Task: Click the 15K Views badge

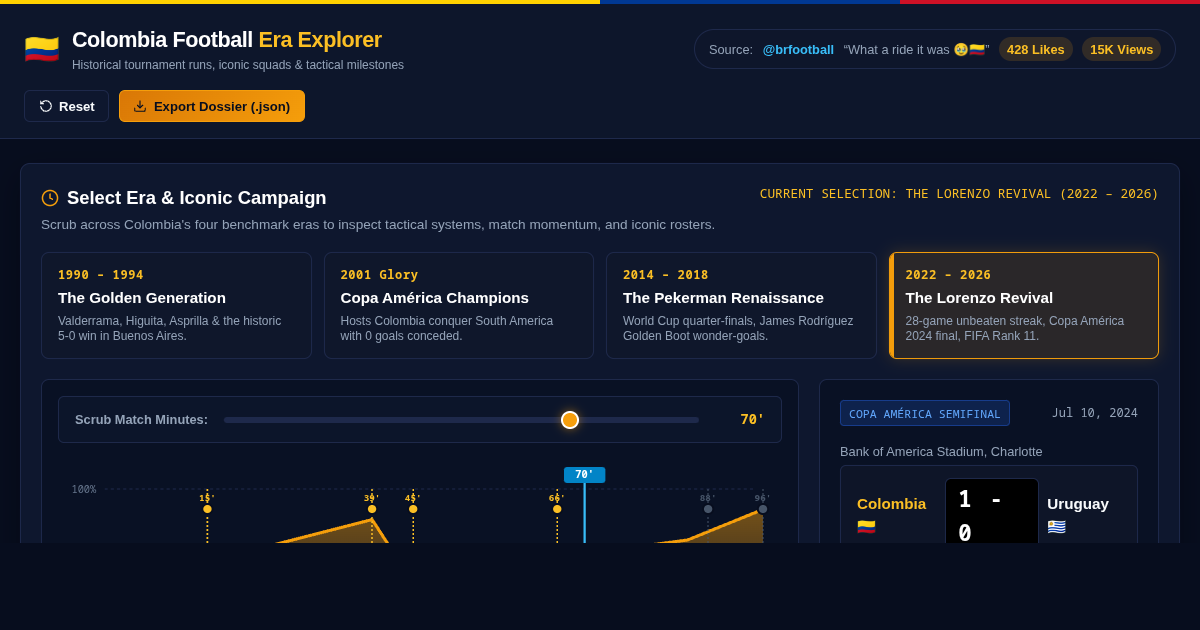Action: (x=1121, y=49)
